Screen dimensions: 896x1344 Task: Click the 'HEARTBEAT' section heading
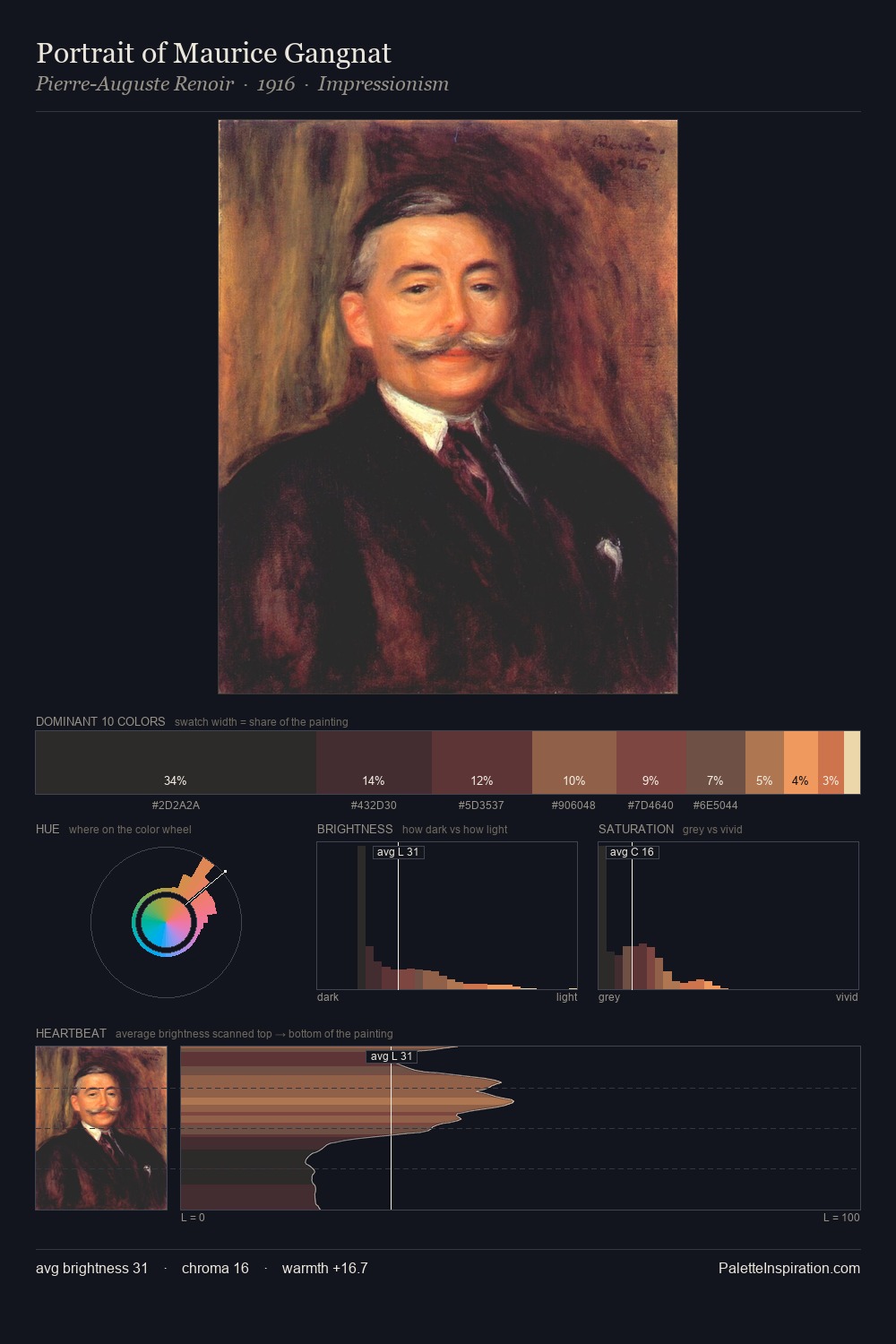[71, 1033]
